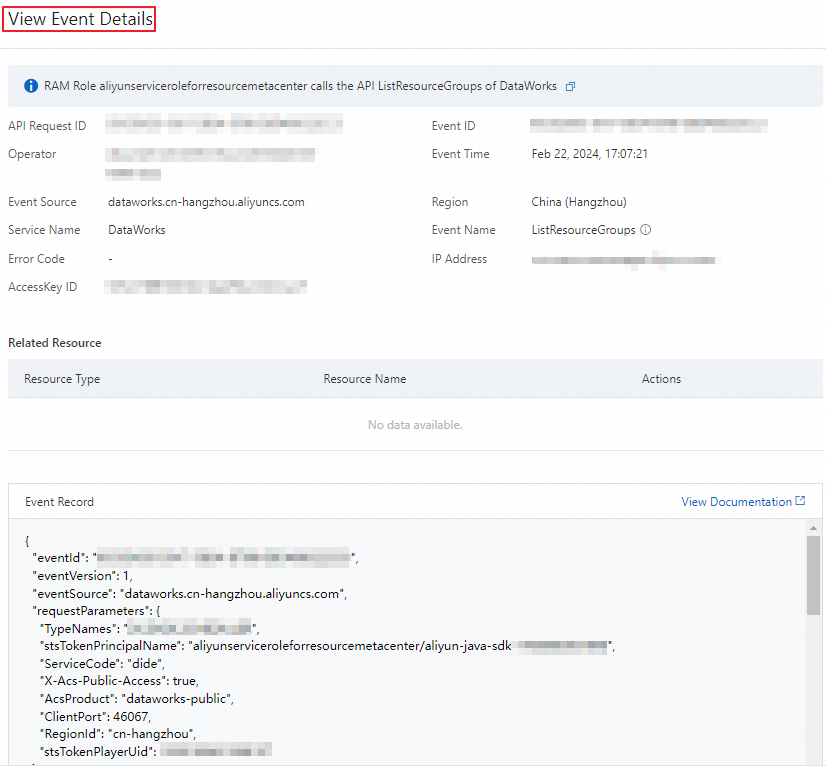Click the blue info icon in the banner
The image size is (826, 766).
click(31, 86)
